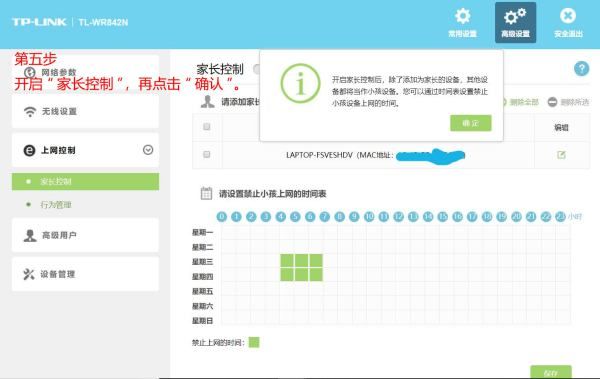This screenshot has height=379, width=600.
Task: Click edit icon for LAPTOP-FSVESHDV row
Action: (x=561, y=155)
